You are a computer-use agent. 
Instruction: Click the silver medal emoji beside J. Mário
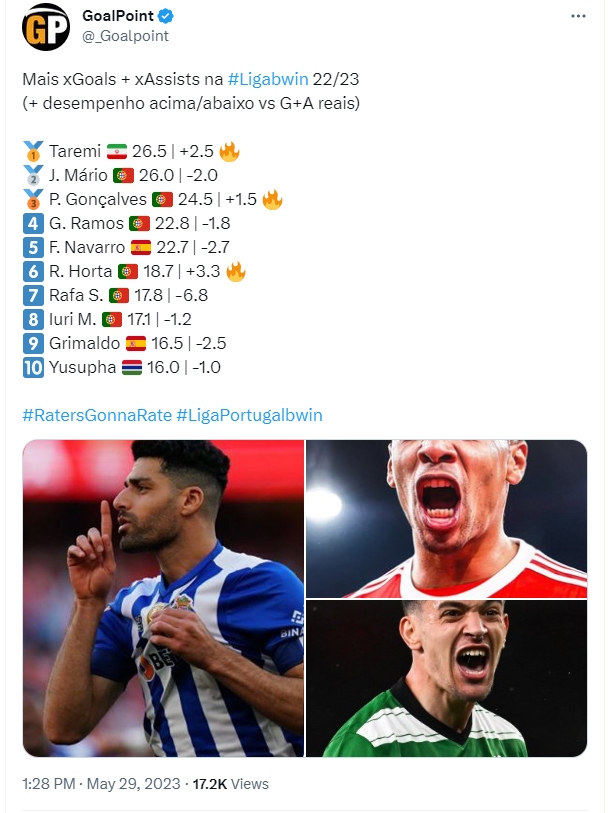[32, 175]
